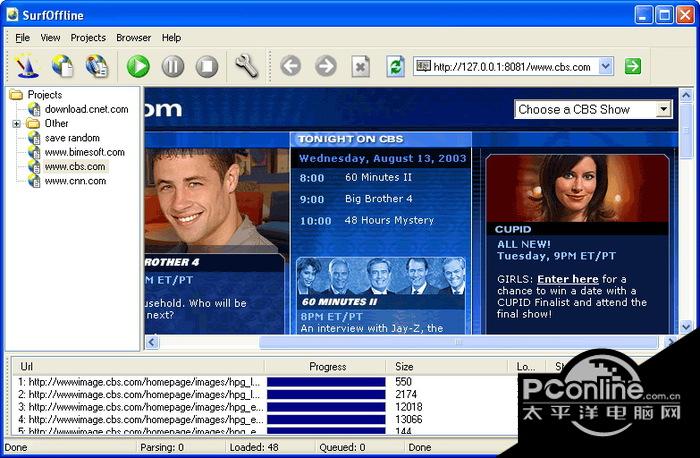Screen dimensions: 700x458
Task: Click the 60 Minutes II cast image
Action: [x=381, y=277]
